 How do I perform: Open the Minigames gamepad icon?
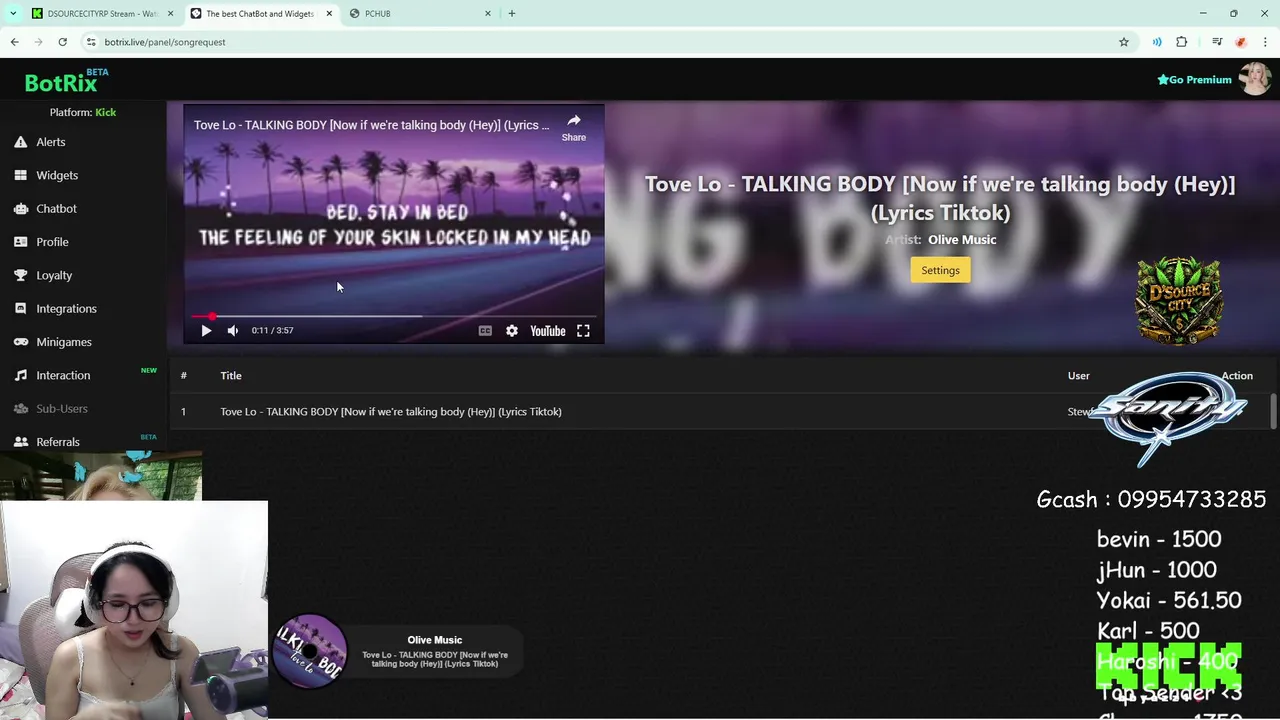(20, 342)
